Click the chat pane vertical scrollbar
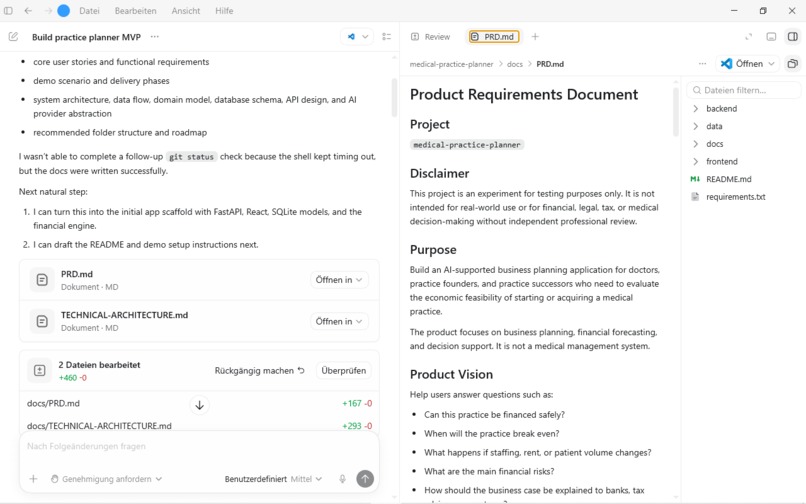Screen dimensions: 806x504 click(x=394, y=98)
